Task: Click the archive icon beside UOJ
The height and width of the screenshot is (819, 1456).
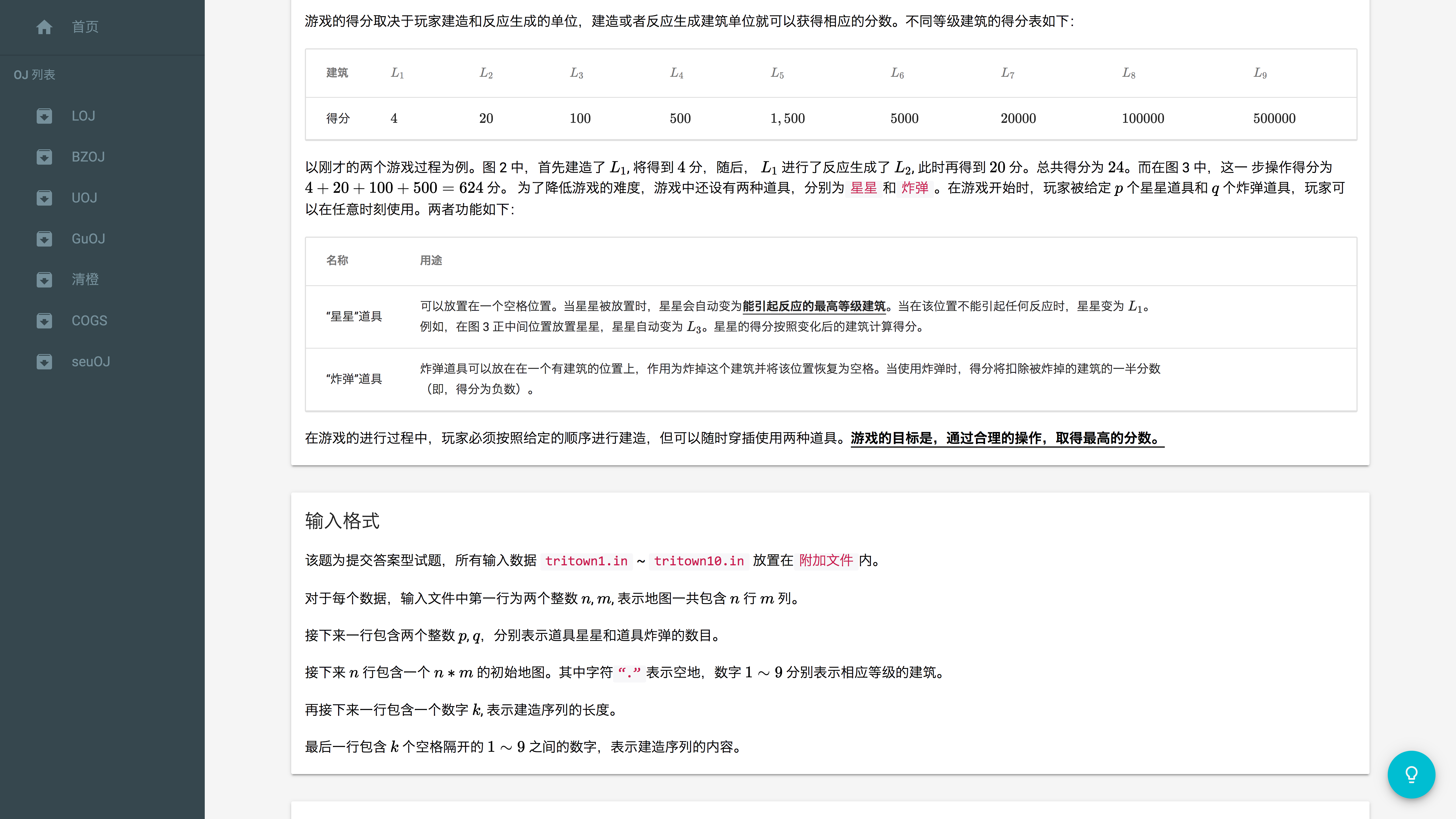Action: 44,198
